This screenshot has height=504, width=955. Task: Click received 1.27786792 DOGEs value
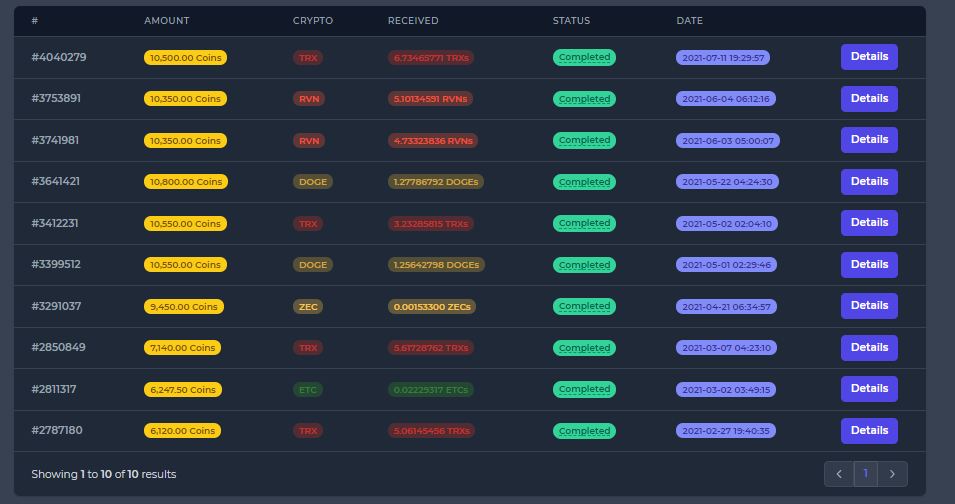point(436,182)
